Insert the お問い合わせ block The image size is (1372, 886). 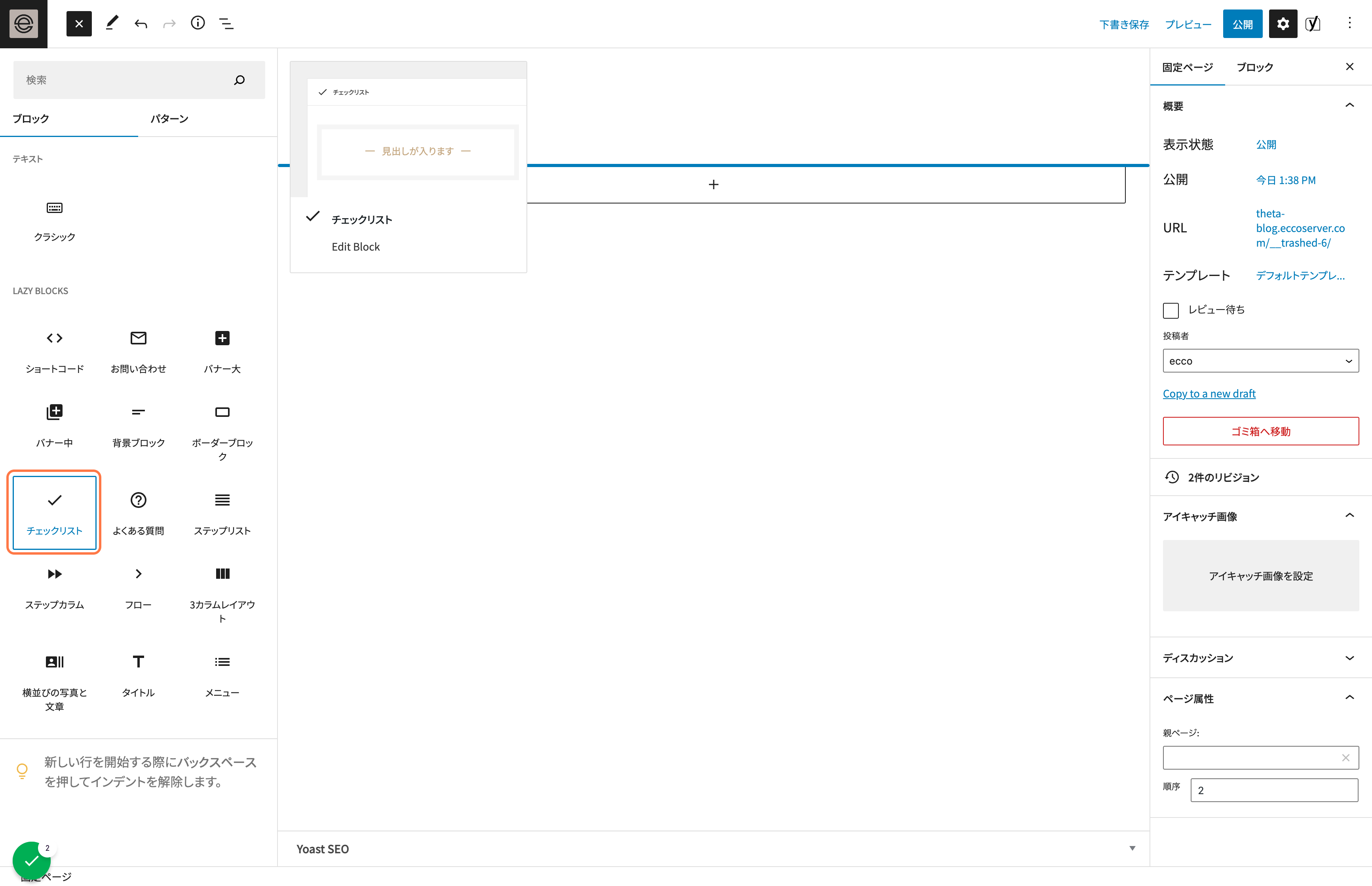(138, 352)
